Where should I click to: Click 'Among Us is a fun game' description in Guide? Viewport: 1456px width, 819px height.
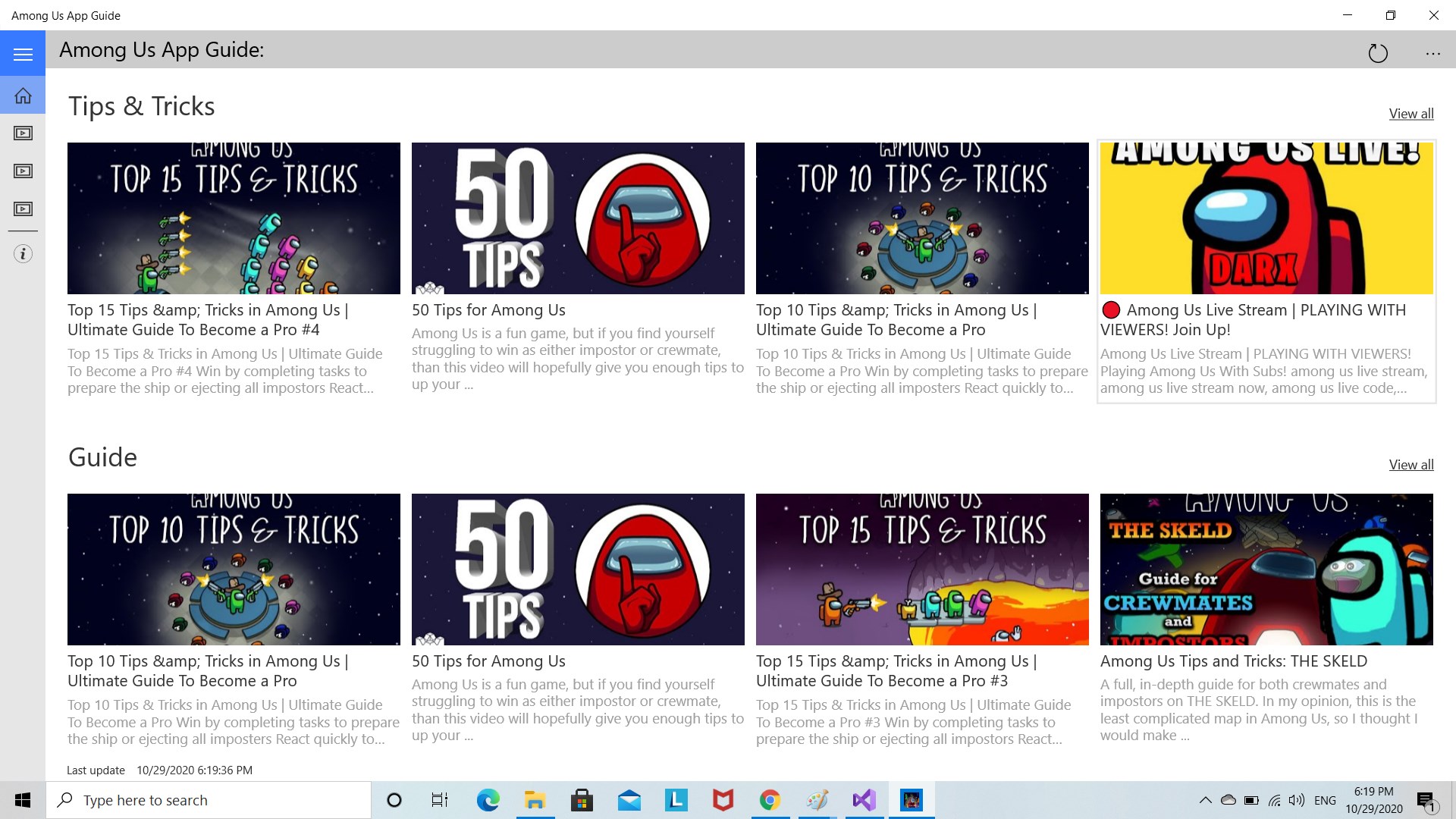pyautogui.click(x=578, y=710)
